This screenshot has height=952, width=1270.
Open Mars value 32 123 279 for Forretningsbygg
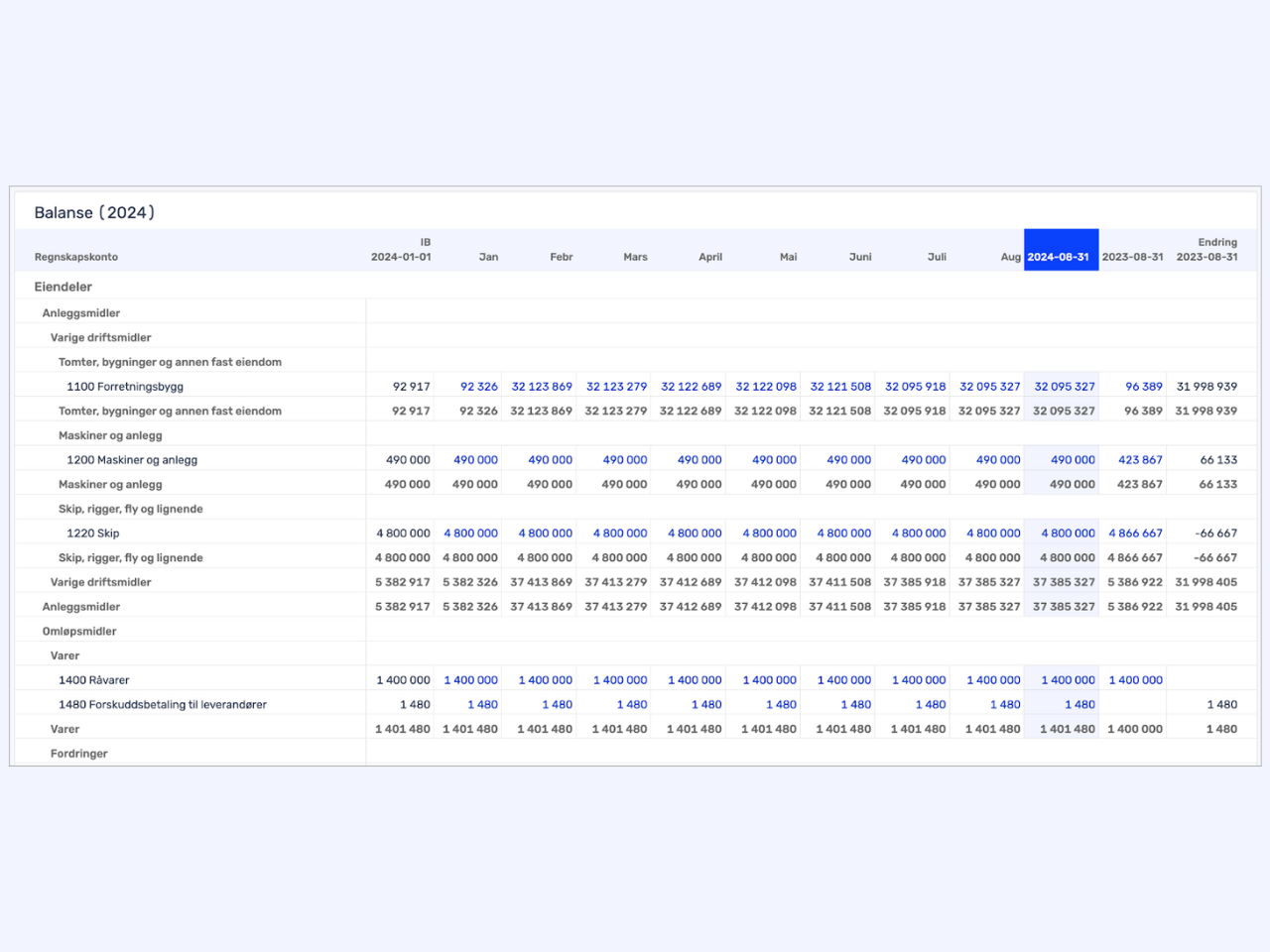pyautogui.click(x=616, y=387)
